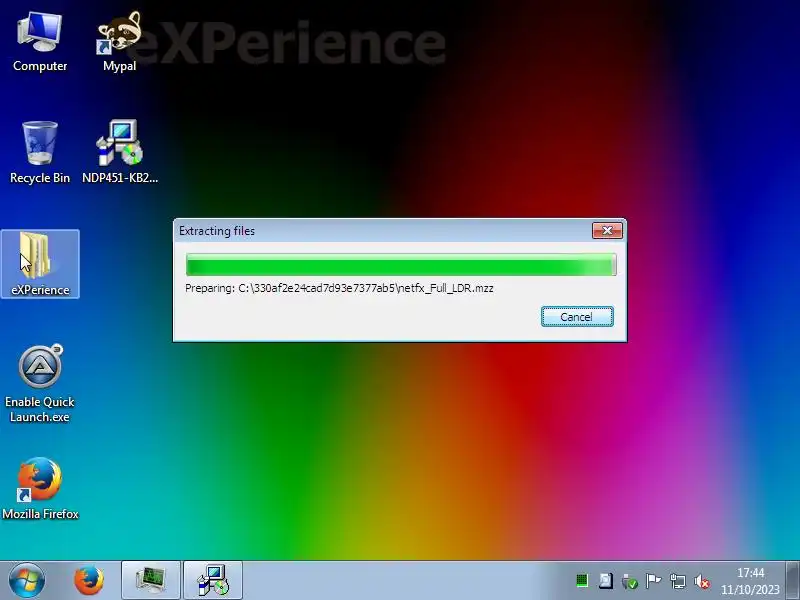Image resolution: width=800 pixels, height=600 pixels.
Task: Click the muted volume speaker icon
Action: (702, 581)
